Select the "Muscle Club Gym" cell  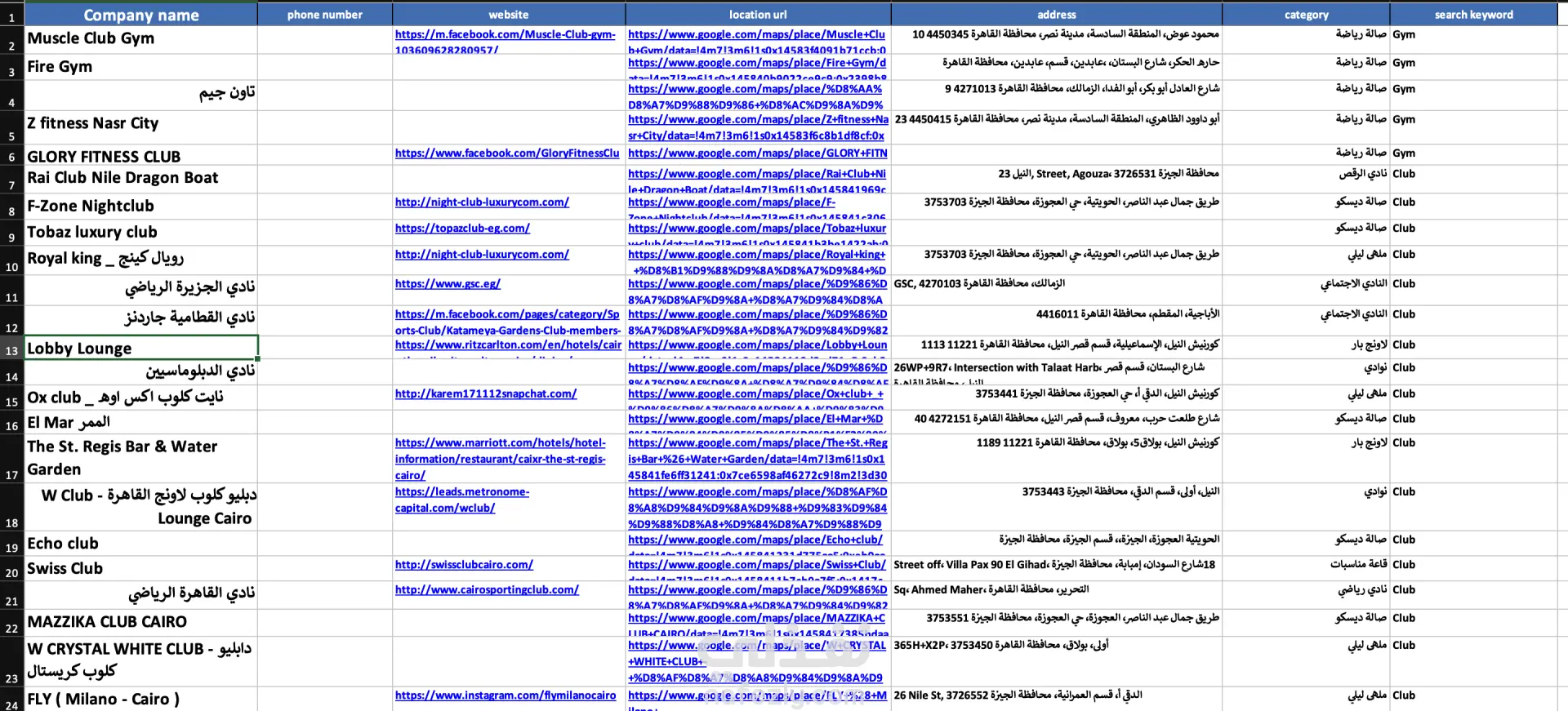tap(141, 39)
